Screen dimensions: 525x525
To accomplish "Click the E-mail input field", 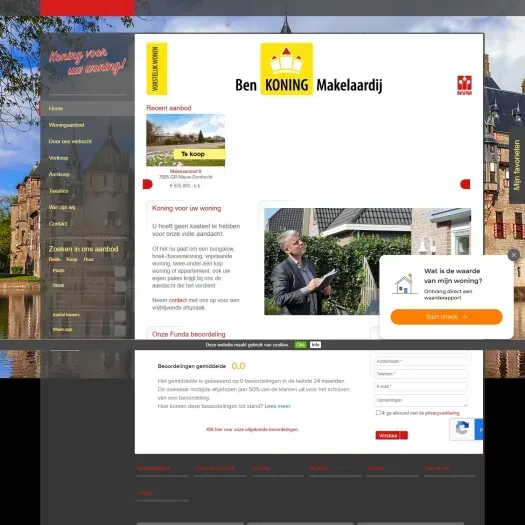I will point(421,387).
